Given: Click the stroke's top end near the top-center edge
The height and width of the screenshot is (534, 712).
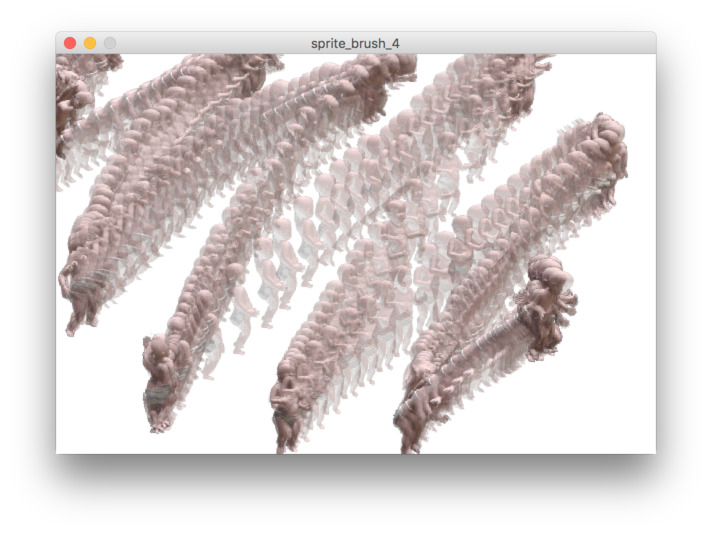Looking at the screenshot, I should [x=385, y=68].
